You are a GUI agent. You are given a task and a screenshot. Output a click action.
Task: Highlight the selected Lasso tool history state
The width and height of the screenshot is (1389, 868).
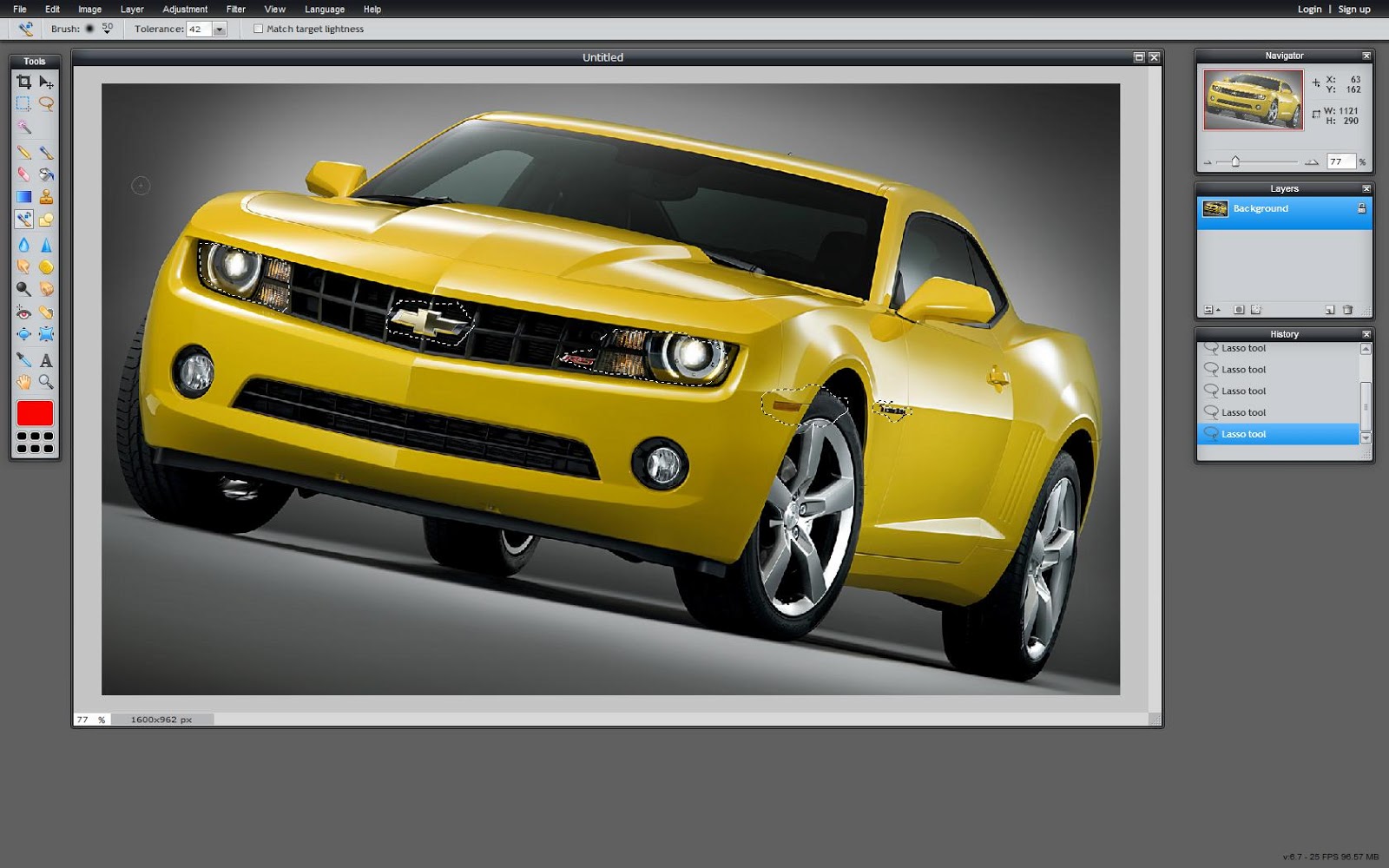(1276, 434)
